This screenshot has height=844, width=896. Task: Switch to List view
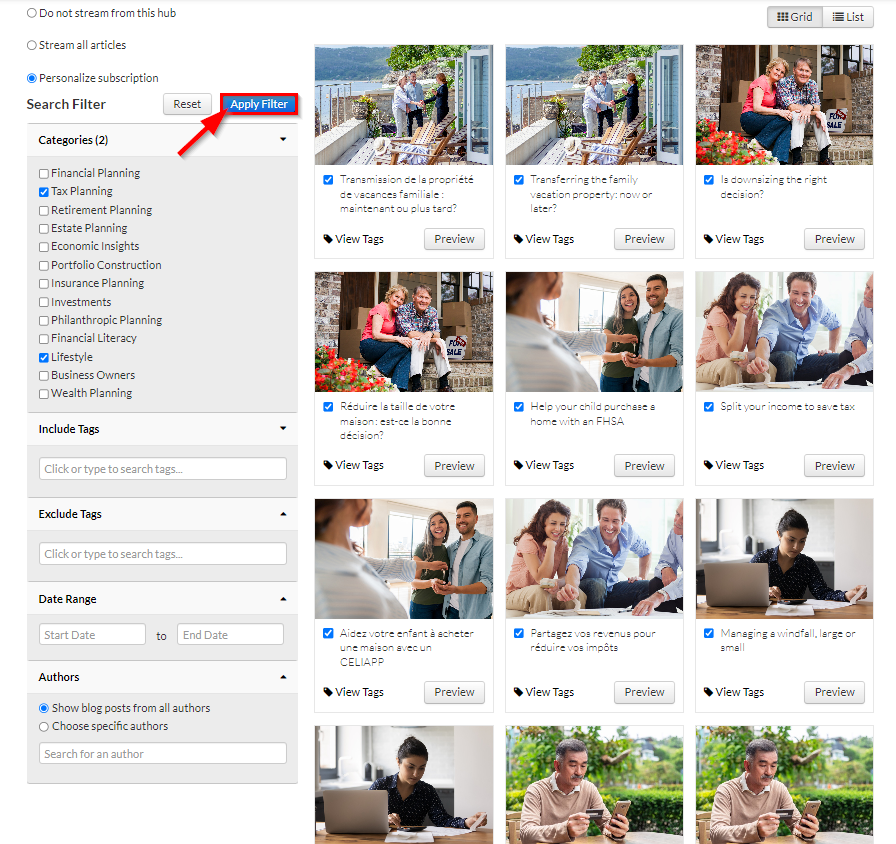848,17
